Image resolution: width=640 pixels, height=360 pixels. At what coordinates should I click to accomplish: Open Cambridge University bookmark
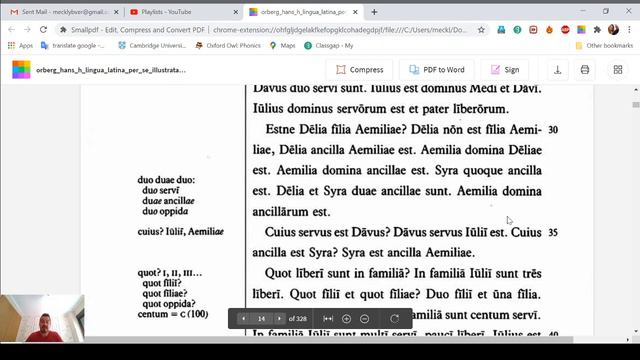(152, 46)
